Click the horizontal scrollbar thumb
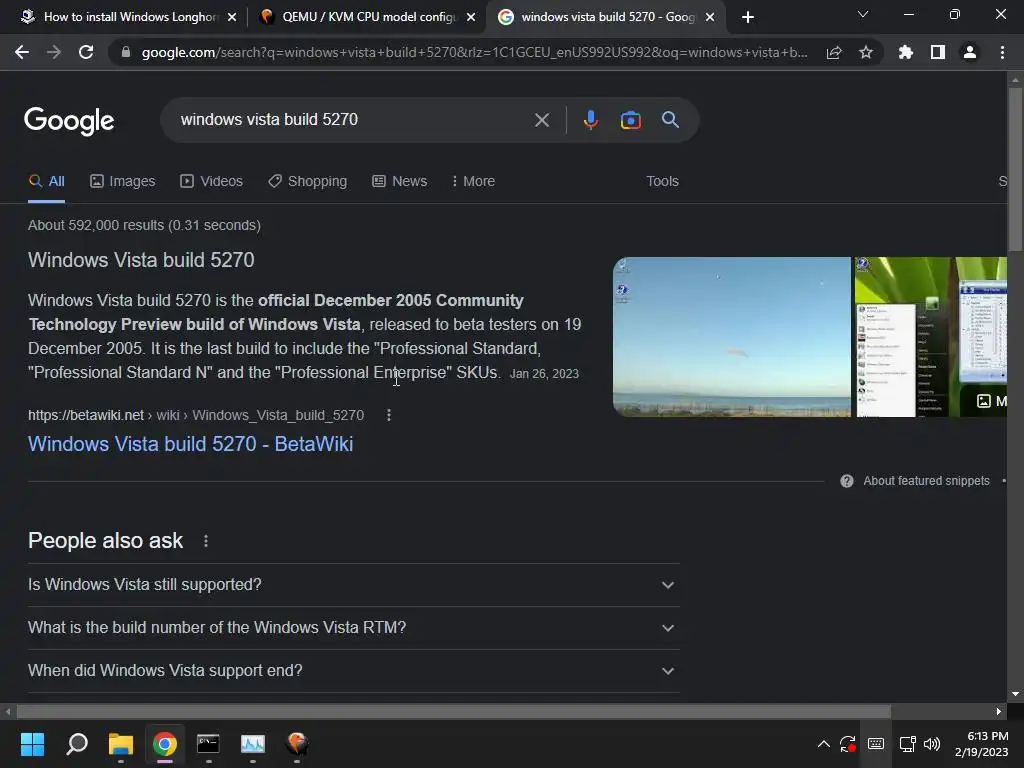The image size is (1024, 768). (x=453, y=711)
